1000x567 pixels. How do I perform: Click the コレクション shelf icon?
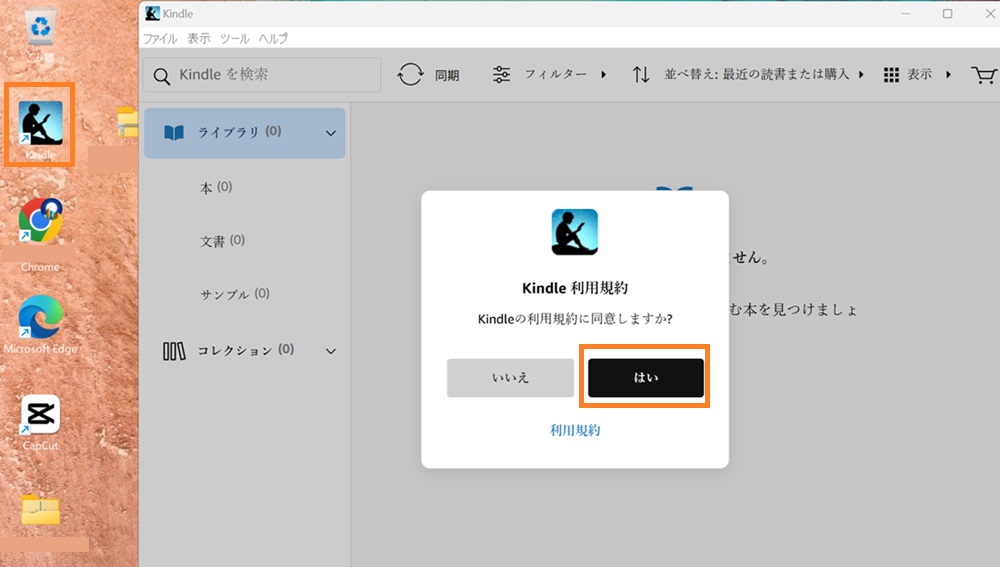point(174,351)
